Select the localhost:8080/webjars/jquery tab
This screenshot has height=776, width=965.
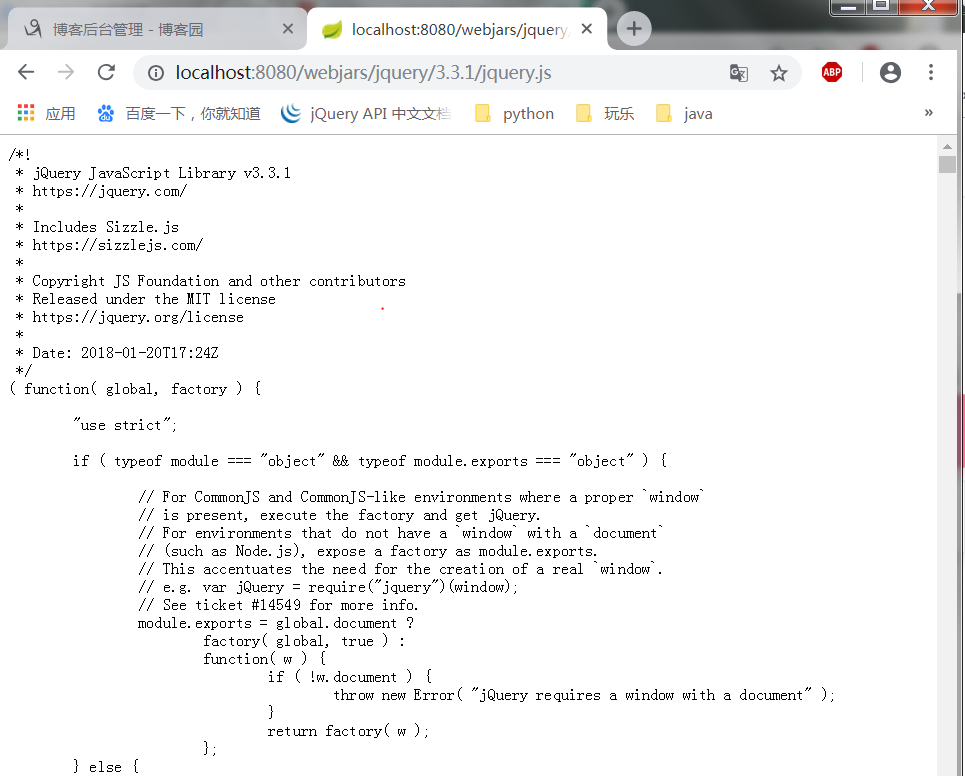tap(455, 29)
